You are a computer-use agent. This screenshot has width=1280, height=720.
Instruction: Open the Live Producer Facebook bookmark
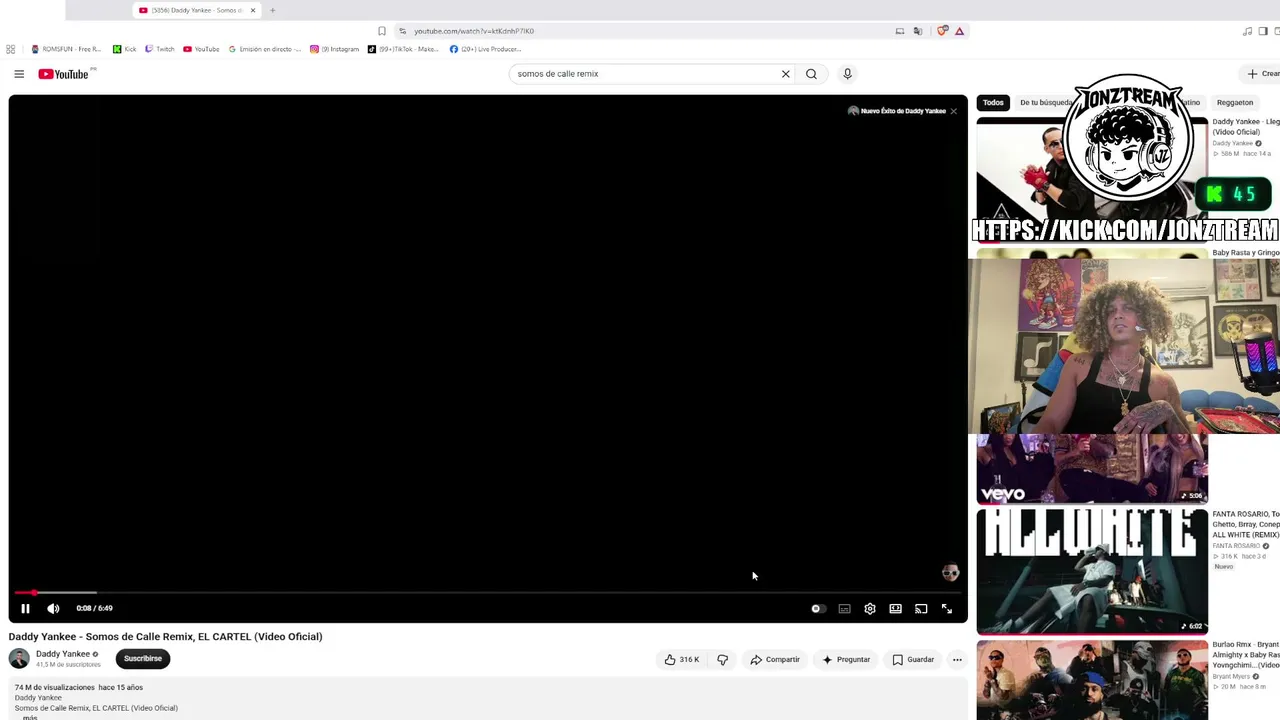(485, 49)
